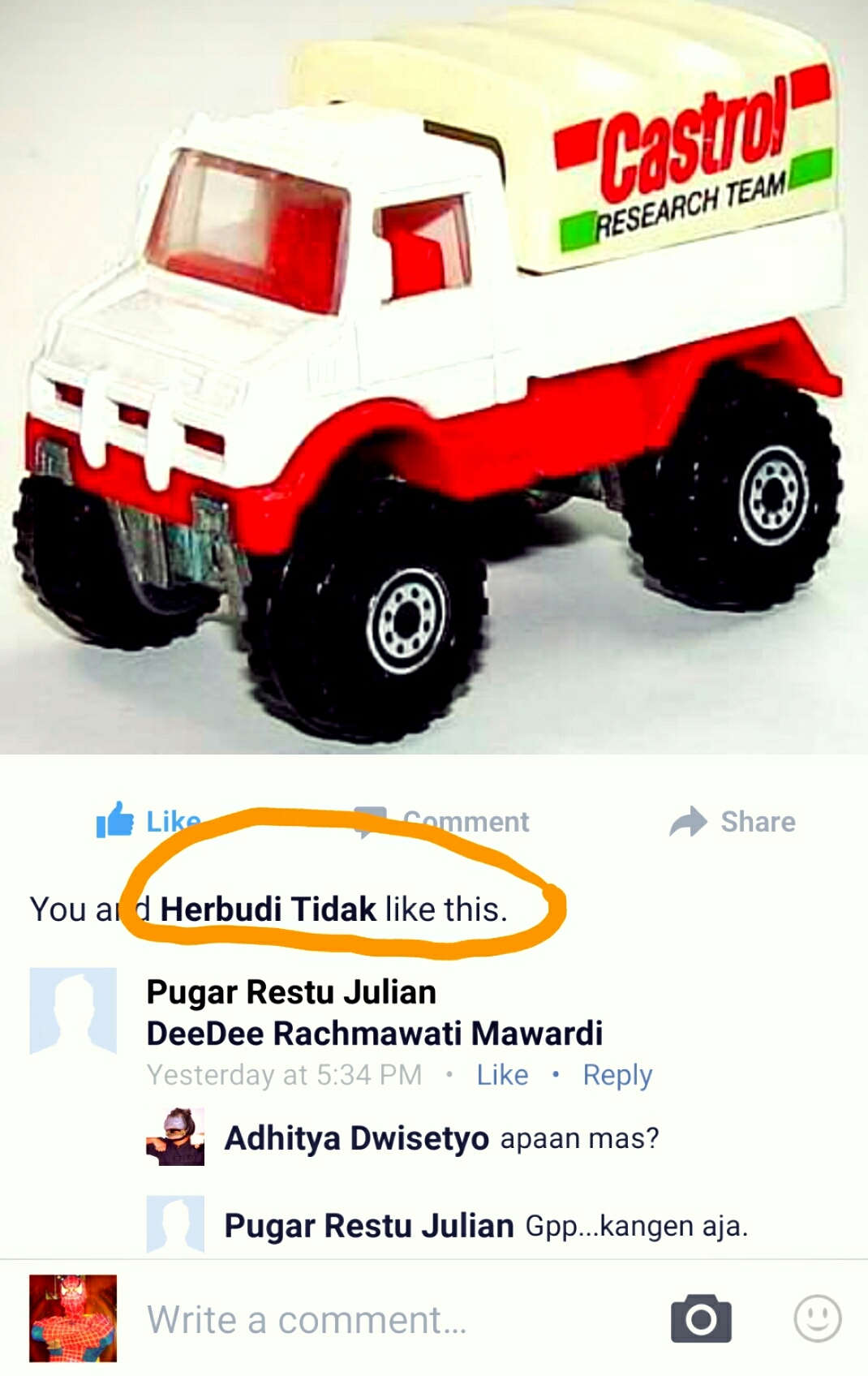Like the comment posted yesterday at 5:34 PM
Screen dimensions: 868x1376
tap(502, 1074)
